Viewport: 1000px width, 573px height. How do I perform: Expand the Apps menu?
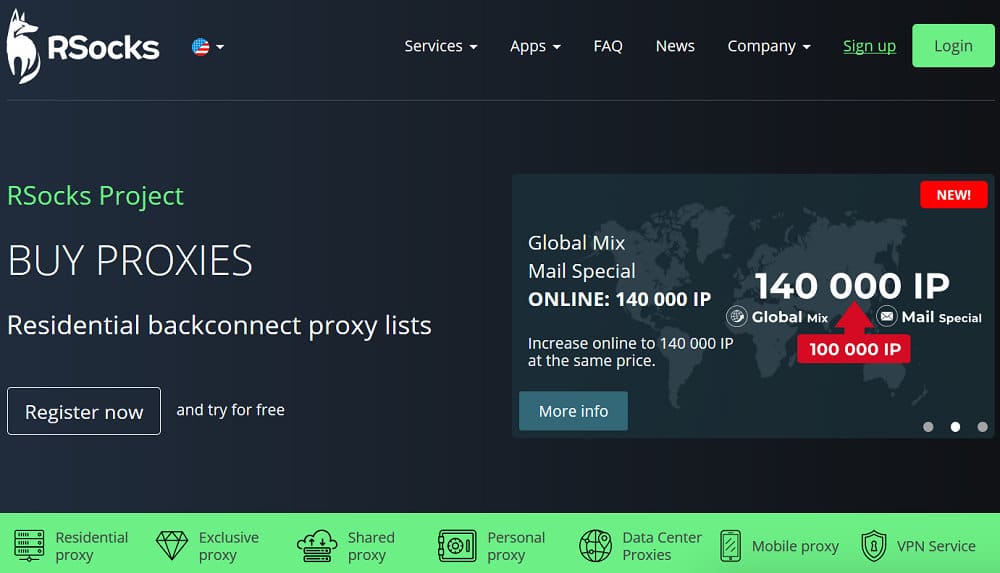(535, 46)
